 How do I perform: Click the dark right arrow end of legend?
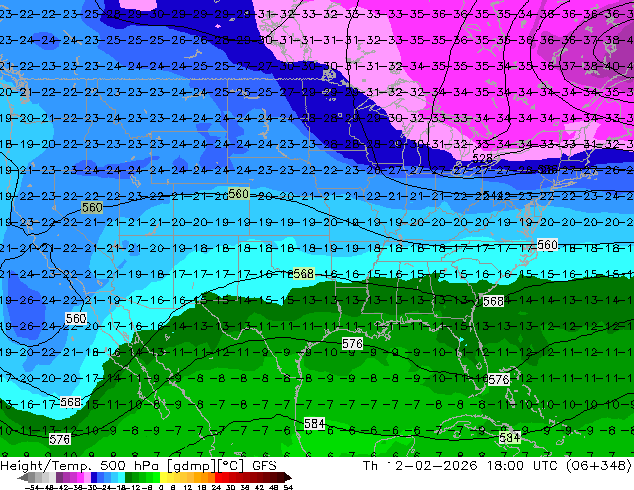tap(288, 477)
